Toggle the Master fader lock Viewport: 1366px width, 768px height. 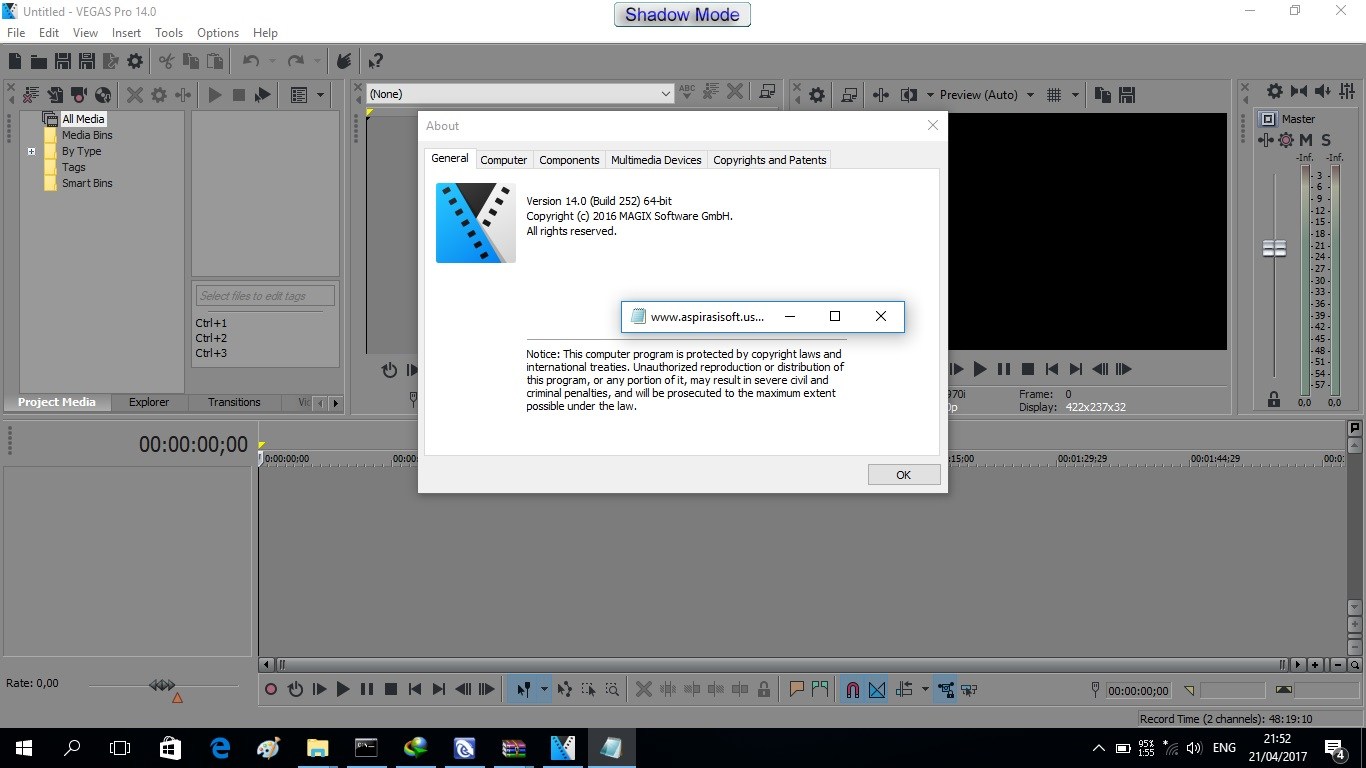click(x=1274, y=400)
